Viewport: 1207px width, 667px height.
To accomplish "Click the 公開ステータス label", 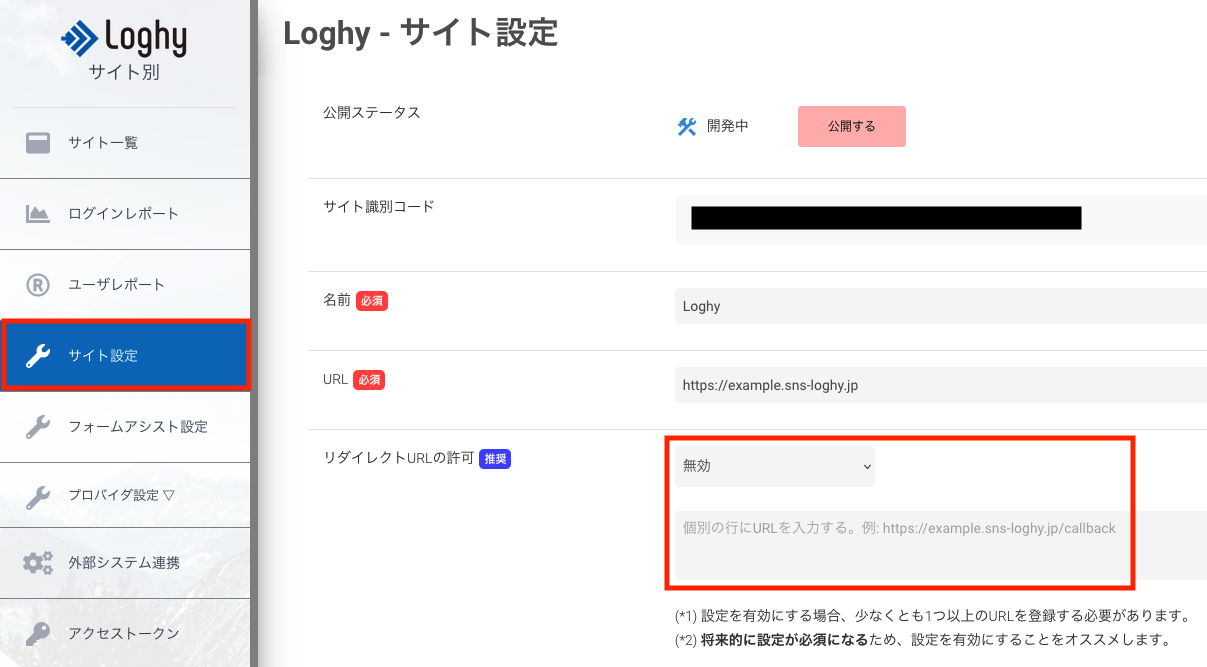I will pos(372,113).
